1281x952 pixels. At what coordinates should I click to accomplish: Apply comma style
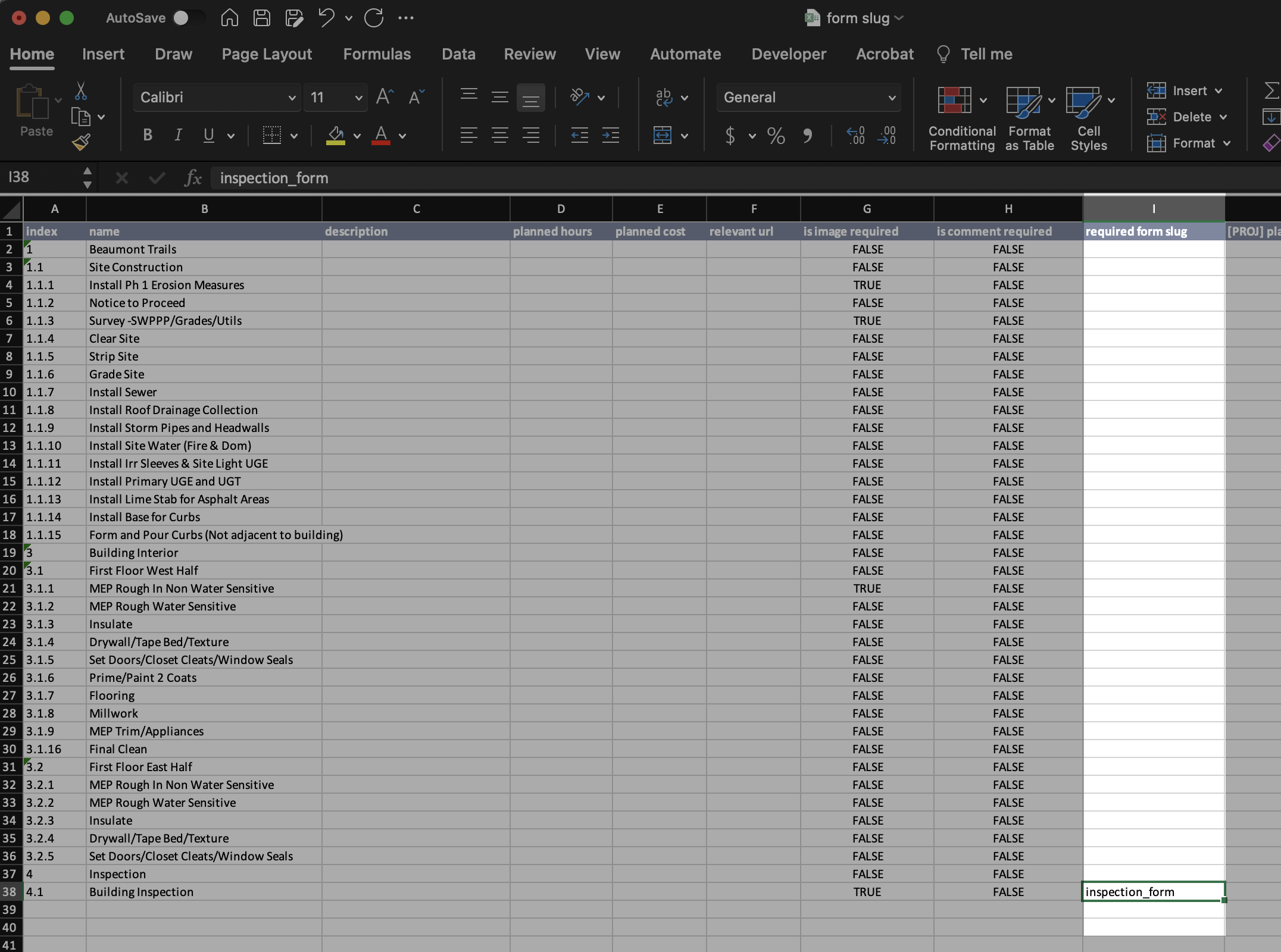(808, 136)
